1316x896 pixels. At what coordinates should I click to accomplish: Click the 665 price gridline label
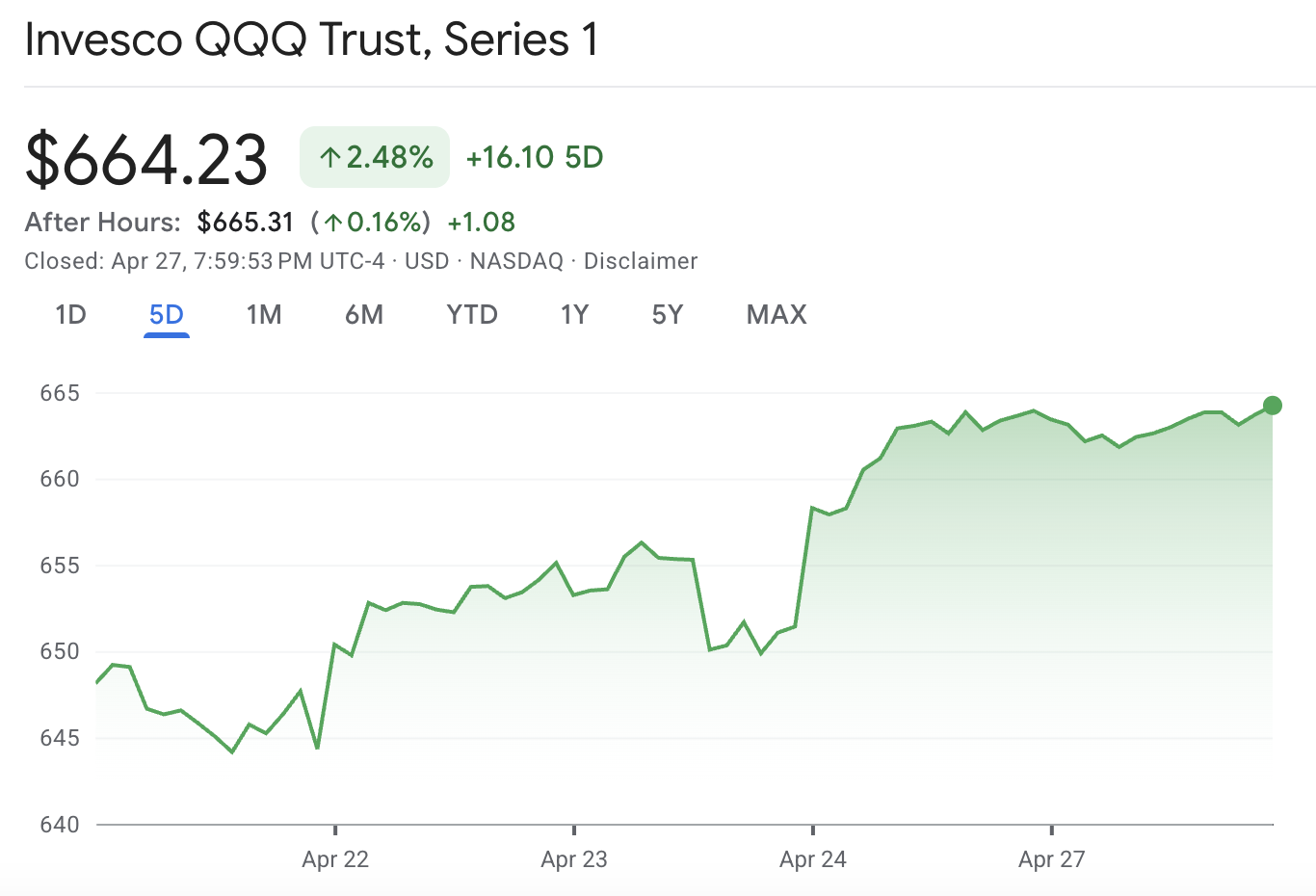pos(61,393)
